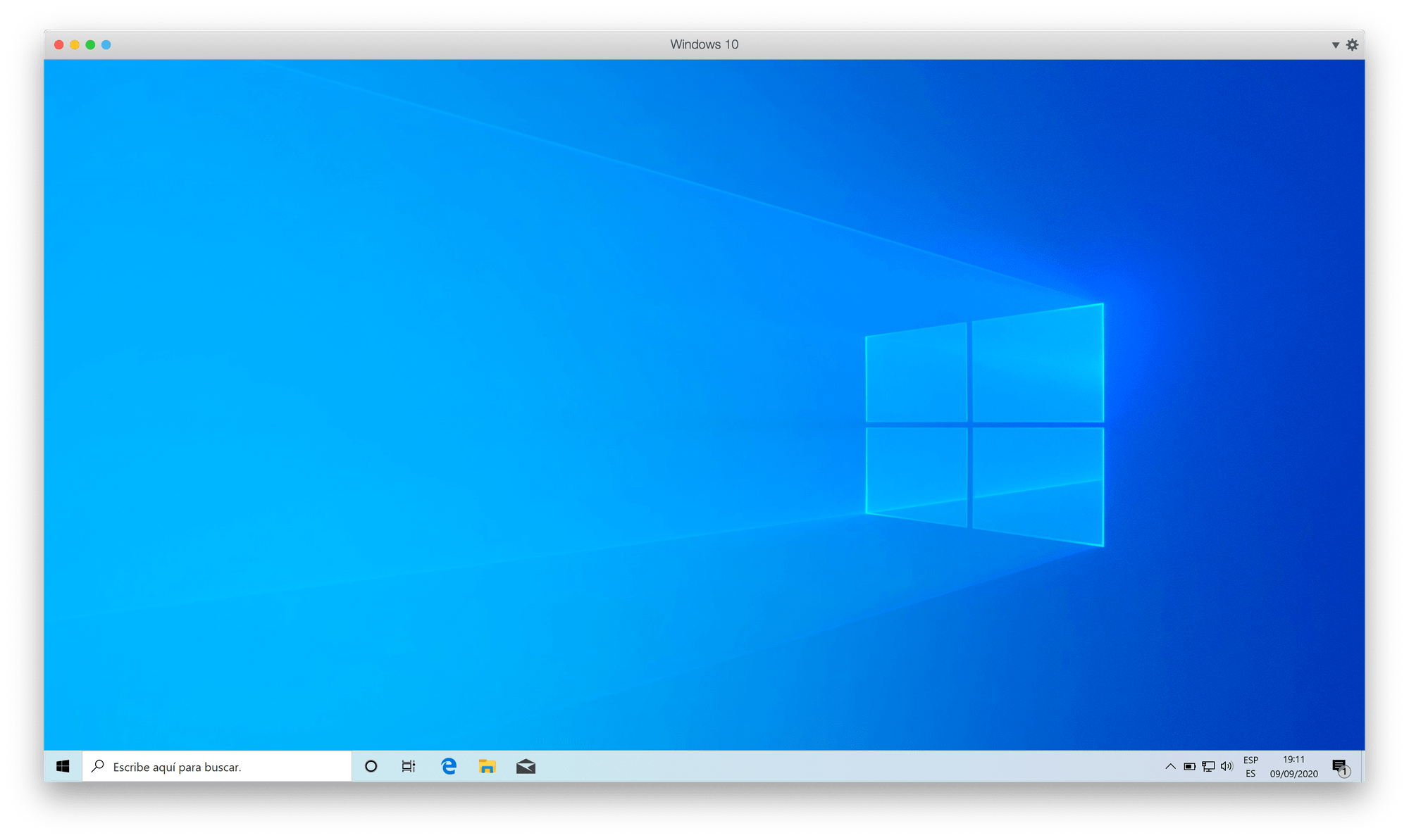Open the clock showing 19:11
Image resolution: width=1409 pixels, height=840 pixels.
coord(1293,766)
